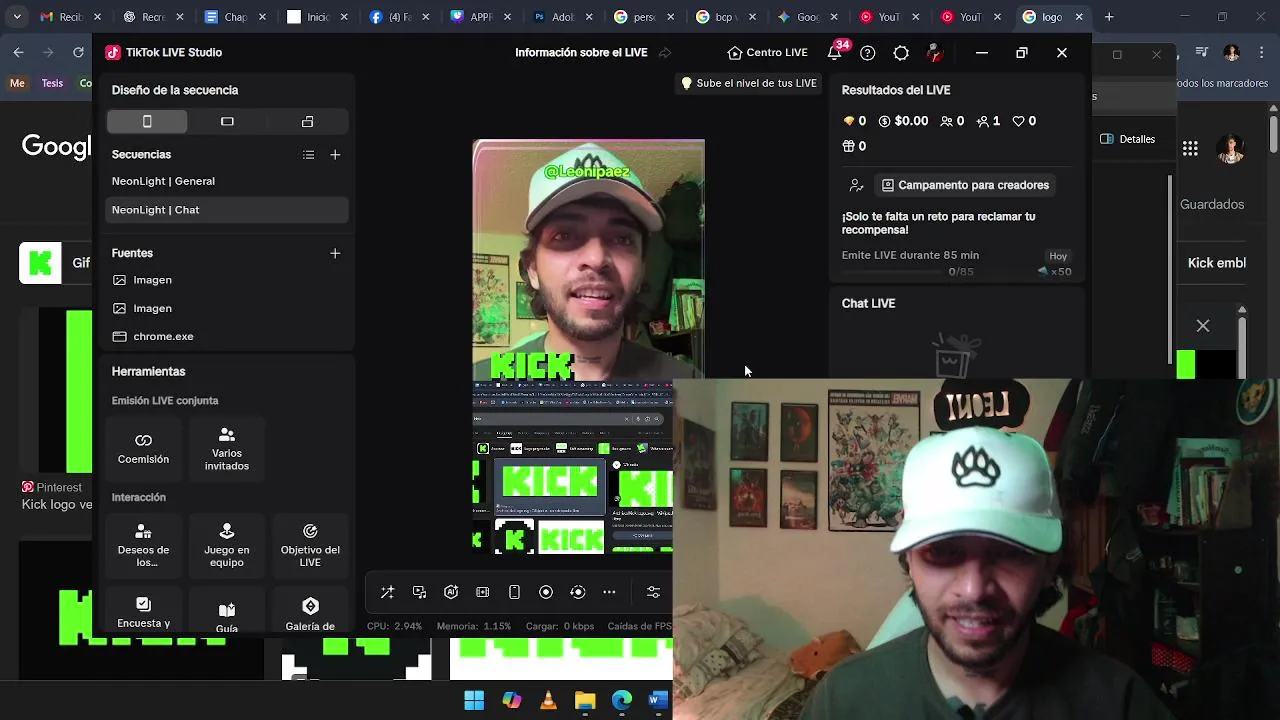This screenshot has width=1280, height=720.
Task: Select the dual-screen layout icon
Action: 307,121
